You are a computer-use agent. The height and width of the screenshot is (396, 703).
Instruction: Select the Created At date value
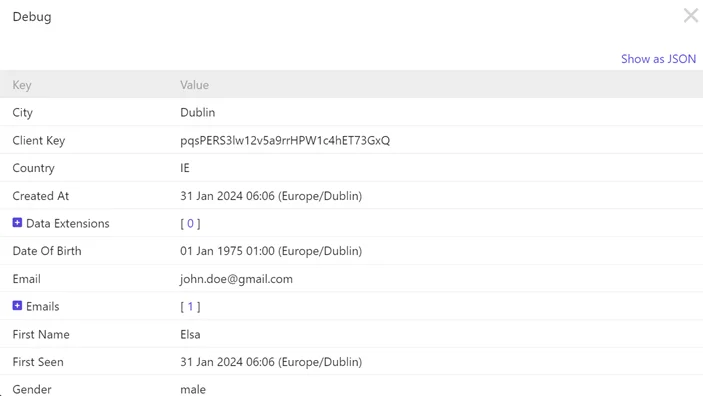pos(271,196)
